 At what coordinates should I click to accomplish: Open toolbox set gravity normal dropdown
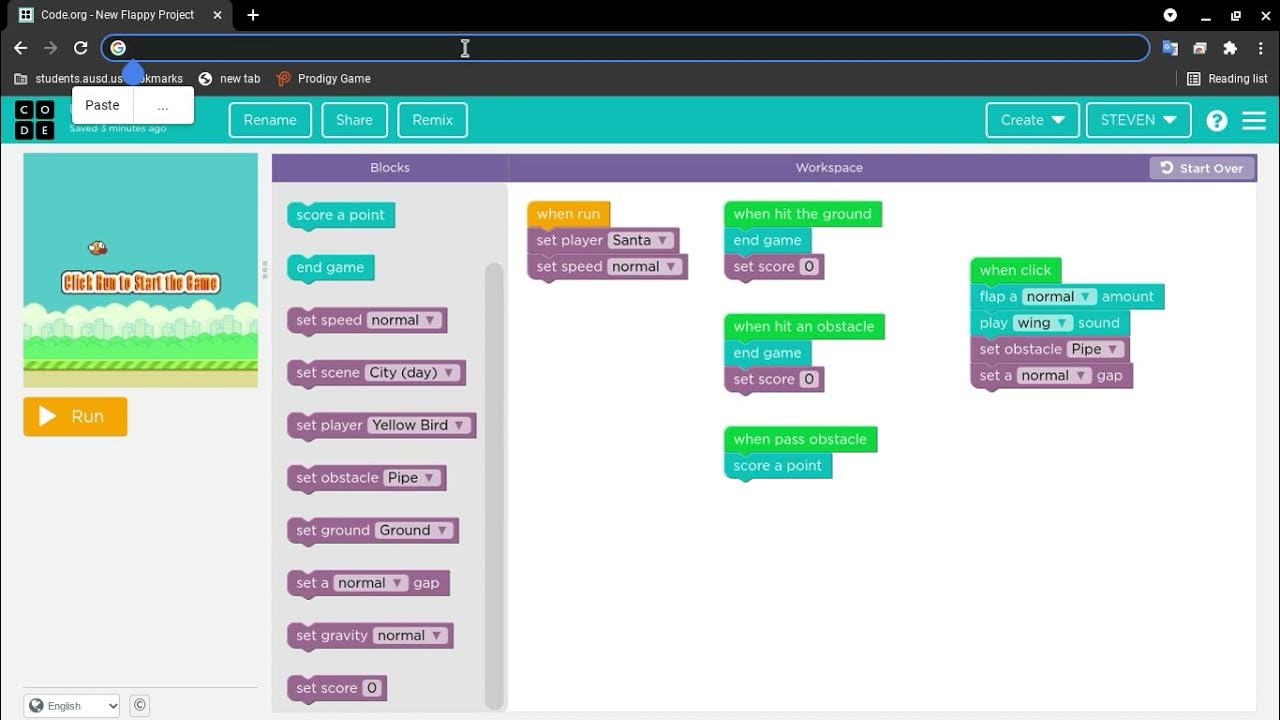coord(410,635)
